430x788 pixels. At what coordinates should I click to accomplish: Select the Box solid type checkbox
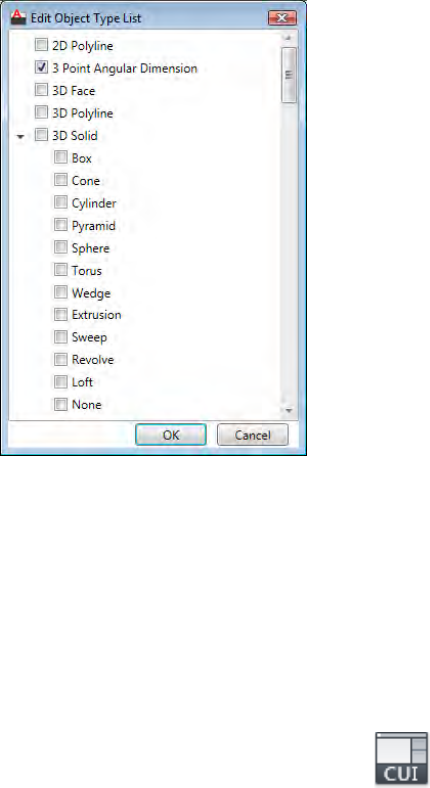pos(61,158)
